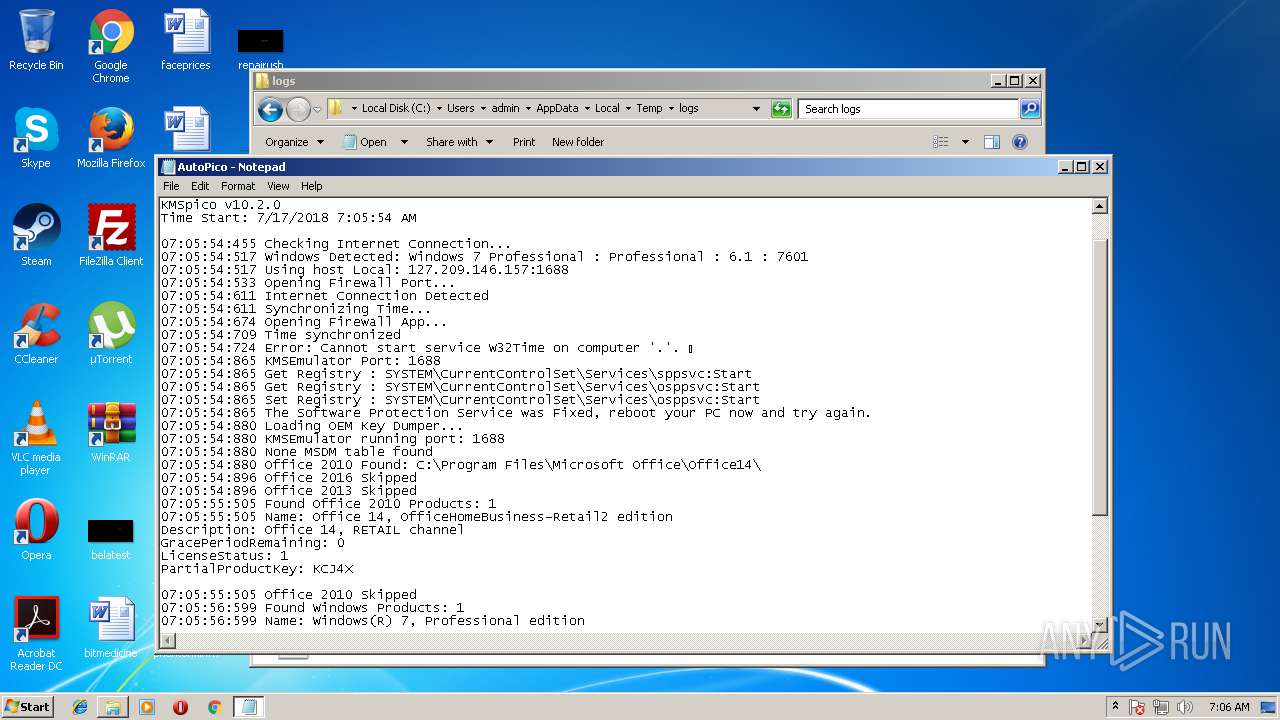The height and width of the screenshot is (720, 1280).
Task: Expand the address bar history dropdown
Action: [756, 109]
